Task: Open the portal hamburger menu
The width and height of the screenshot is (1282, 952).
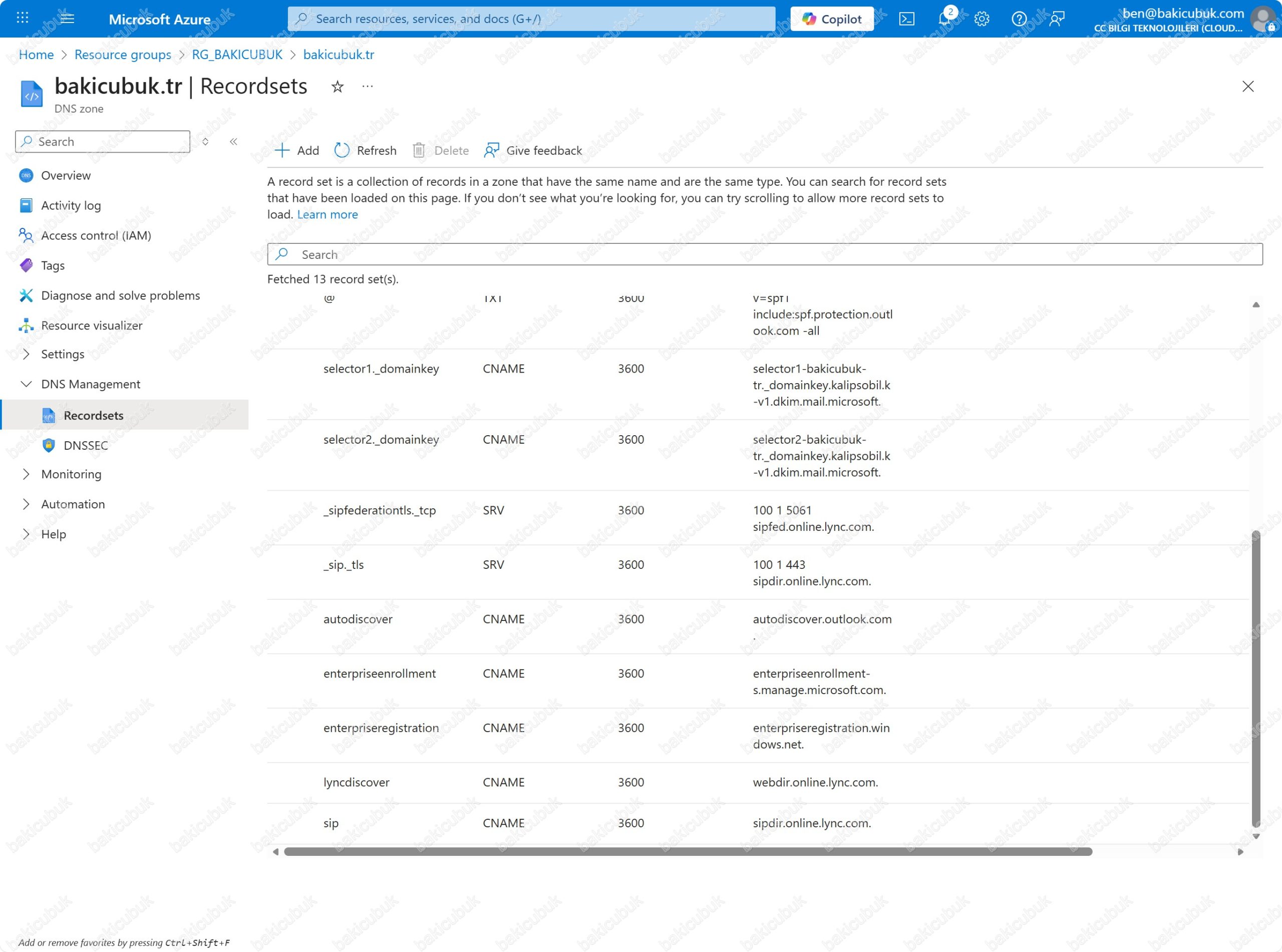Action: tap(68, 18)
